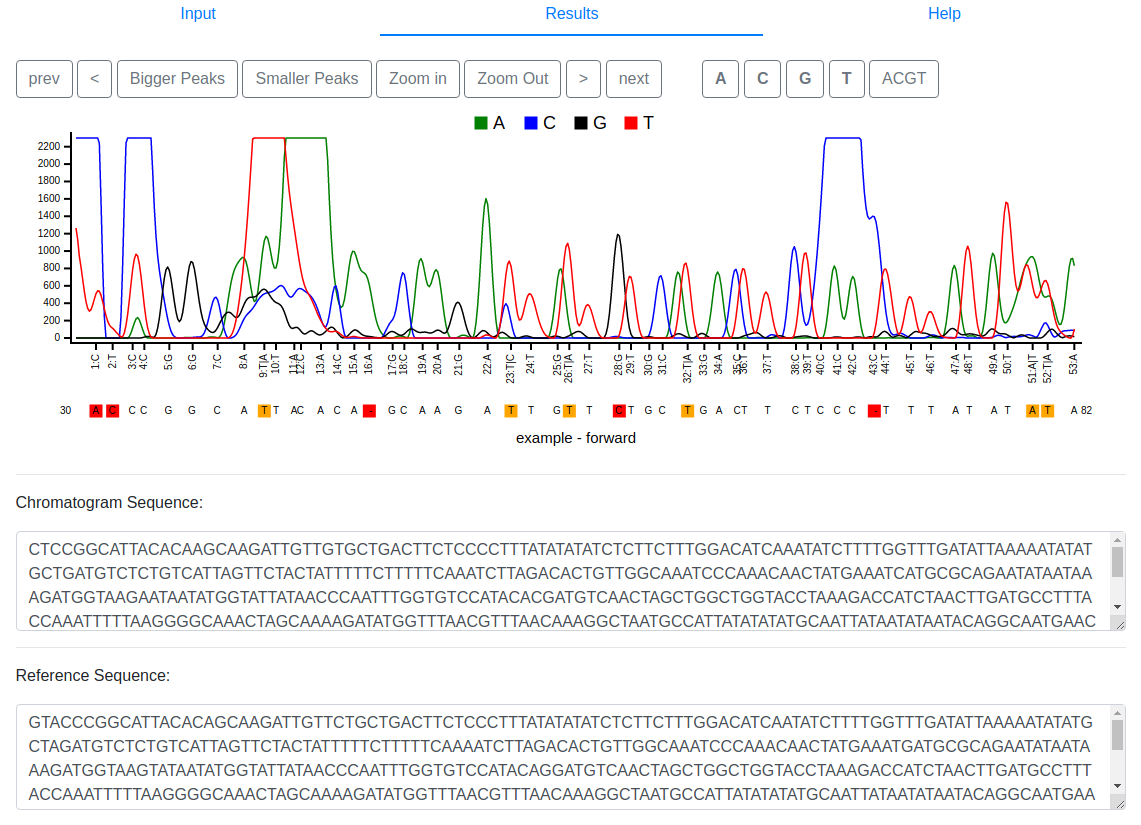Make peaks larger with Bigger Peaks
The height and width of the screenshot is (825, 1141).
click(177, 79)
